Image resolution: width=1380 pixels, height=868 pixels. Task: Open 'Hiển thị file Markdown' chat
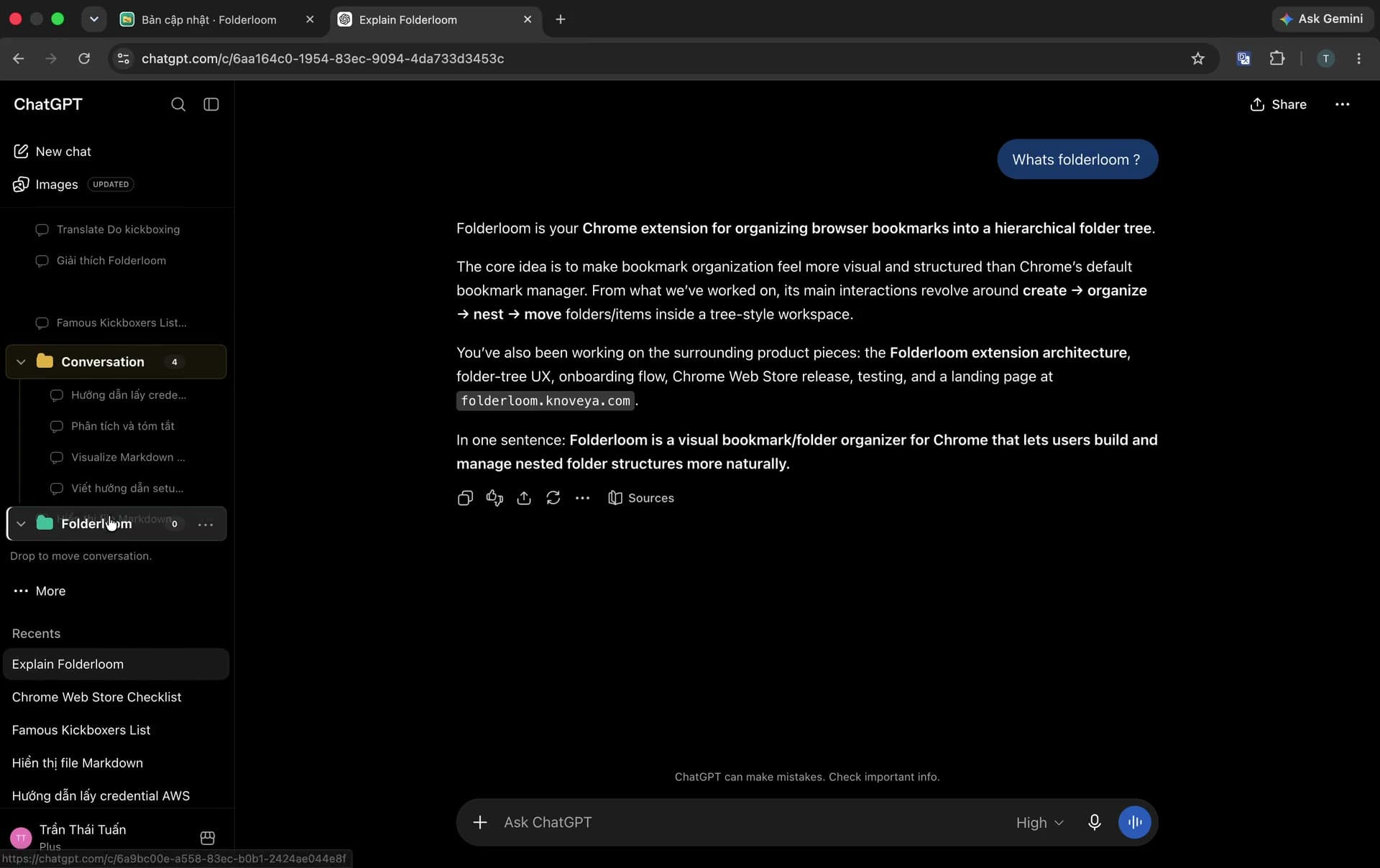point(116,764)
